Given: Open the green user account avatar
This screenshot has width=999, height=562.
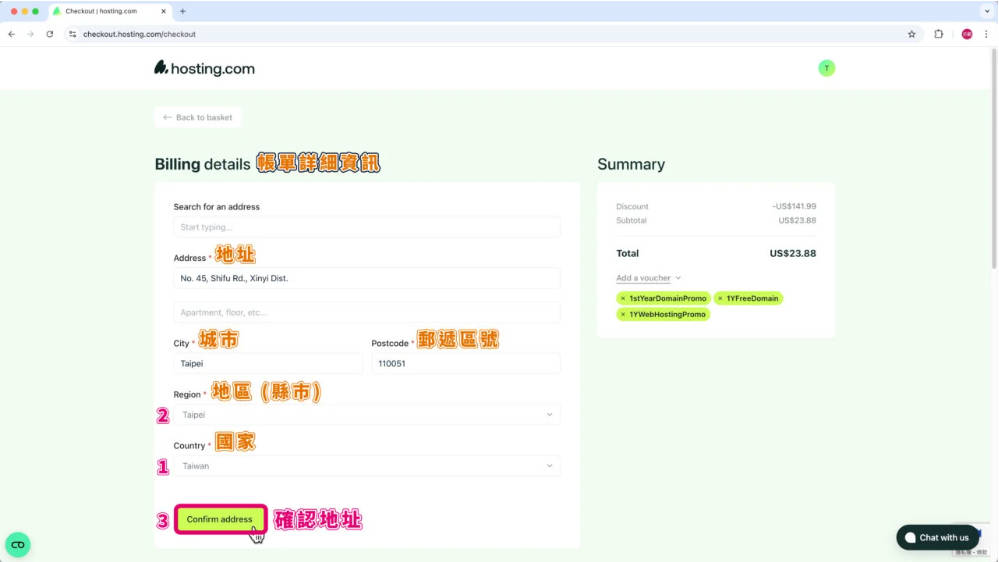Looking at the screenshot, I should [x=826, y=68].
